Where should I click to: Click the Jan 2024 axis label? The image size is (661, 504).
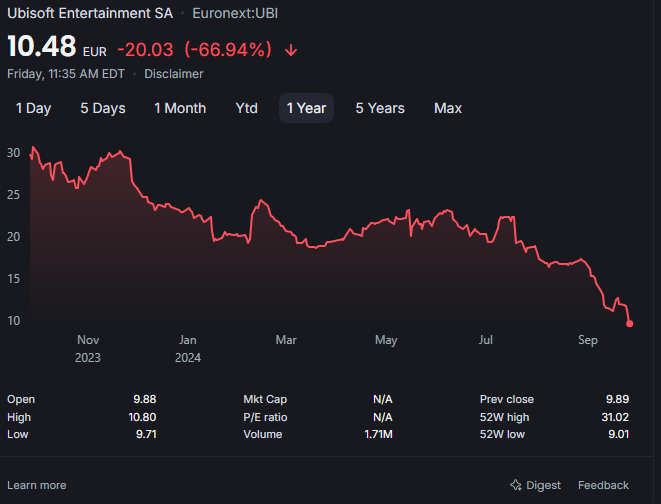pyautogui.click(x=188, y=349)
